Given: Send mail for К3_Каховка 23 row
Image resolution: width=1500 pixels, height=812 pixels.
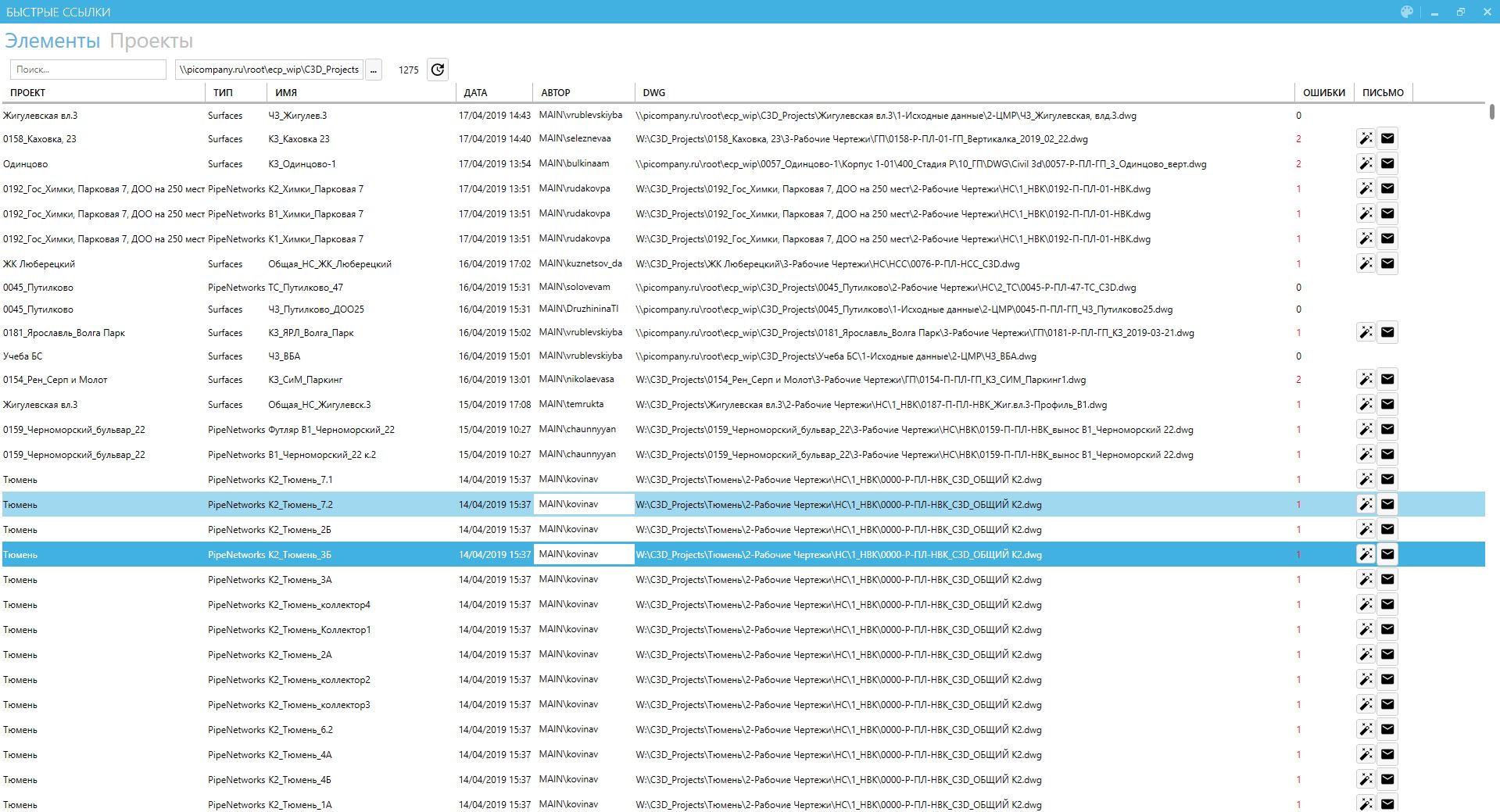Looking at the screenshot, I should [1387, 138].
